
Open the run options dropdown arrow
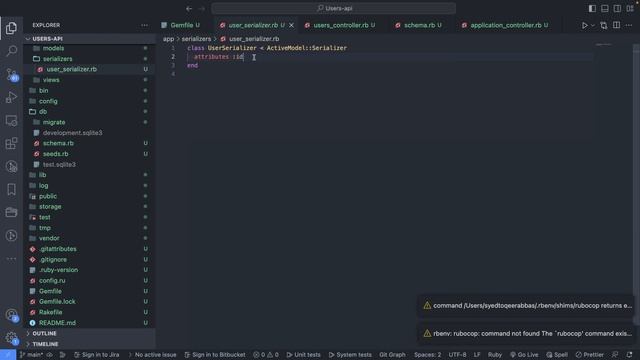pyautogui.click(x=593, y=25)
